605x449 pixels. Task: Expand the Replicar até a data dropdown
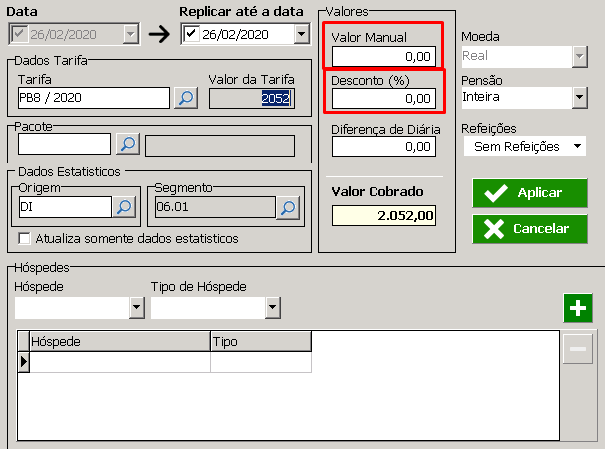coord(302,34)
